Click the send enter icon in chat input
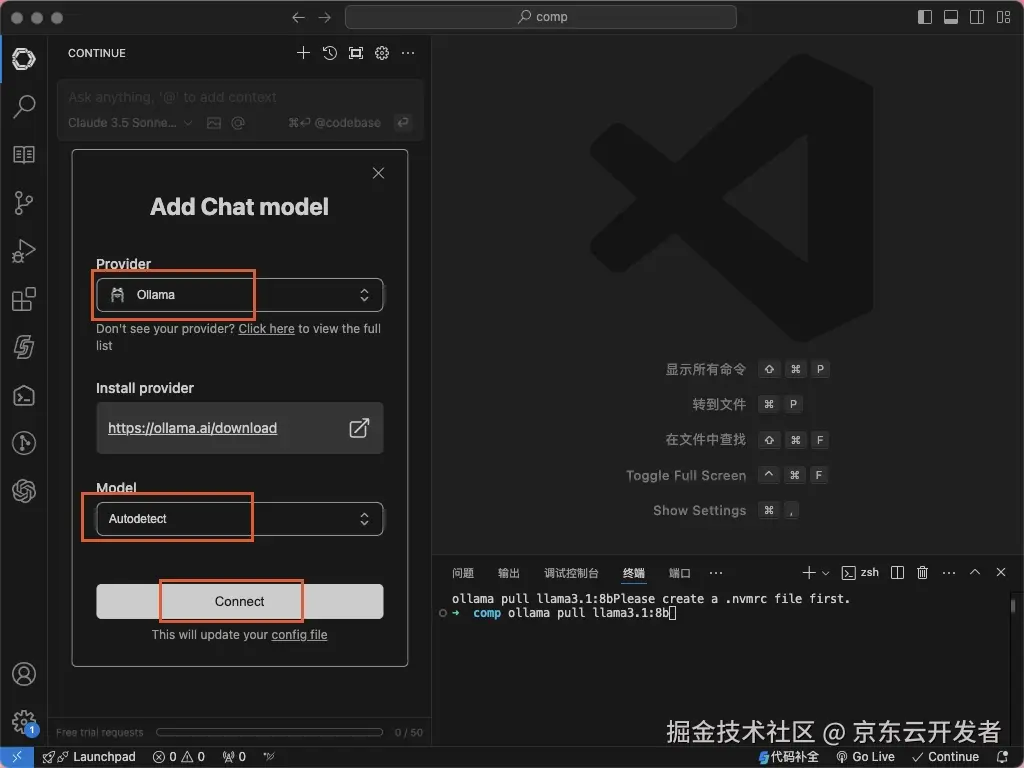 [404, 123]
